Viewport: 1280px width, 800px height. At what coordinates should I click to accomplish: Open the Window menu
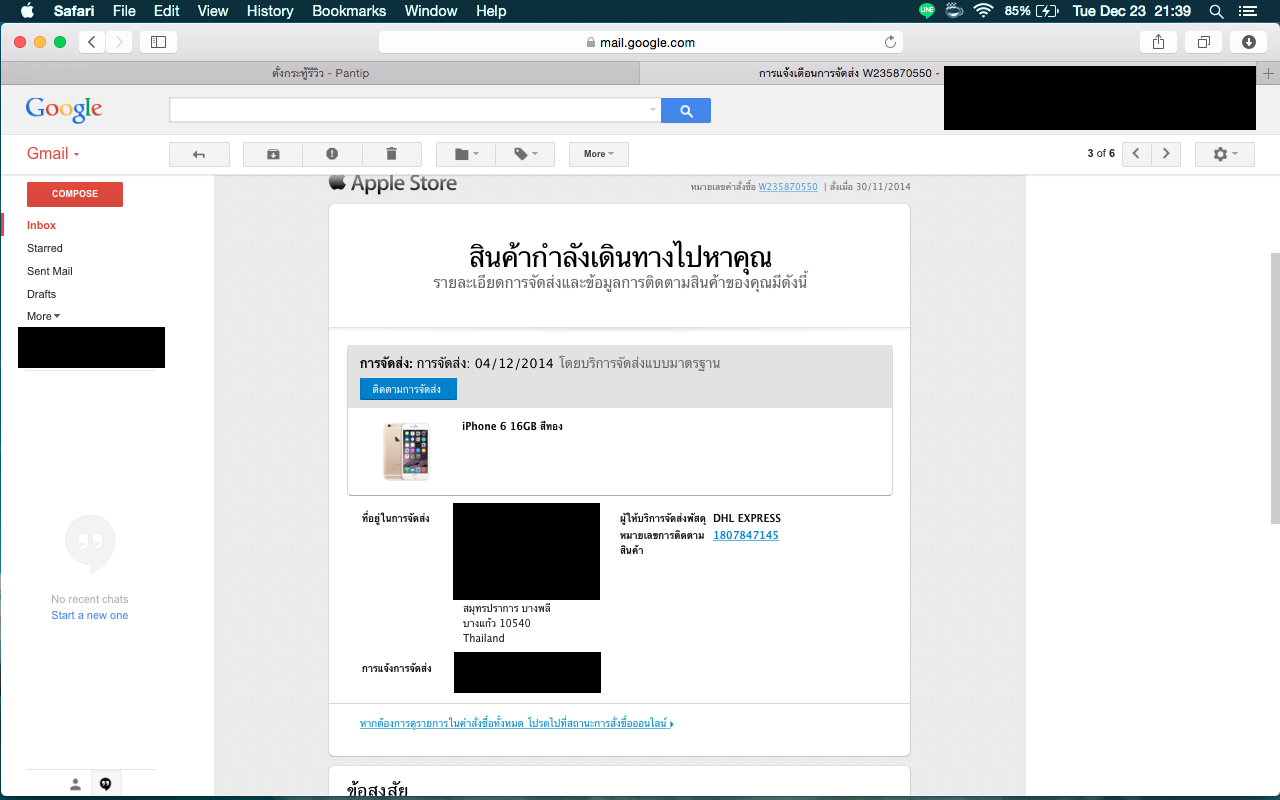[431, 11]
